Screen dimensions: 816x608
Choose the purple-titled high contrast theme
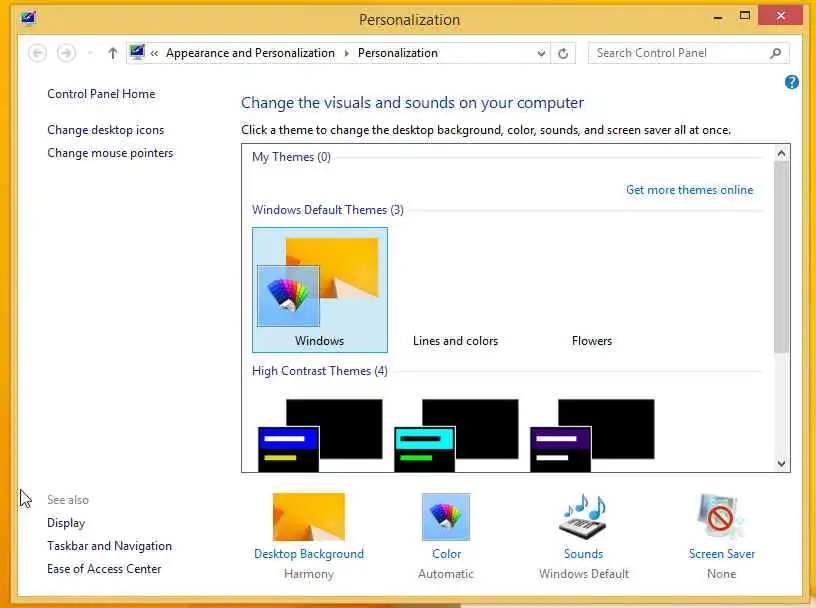tap(592, 435)
